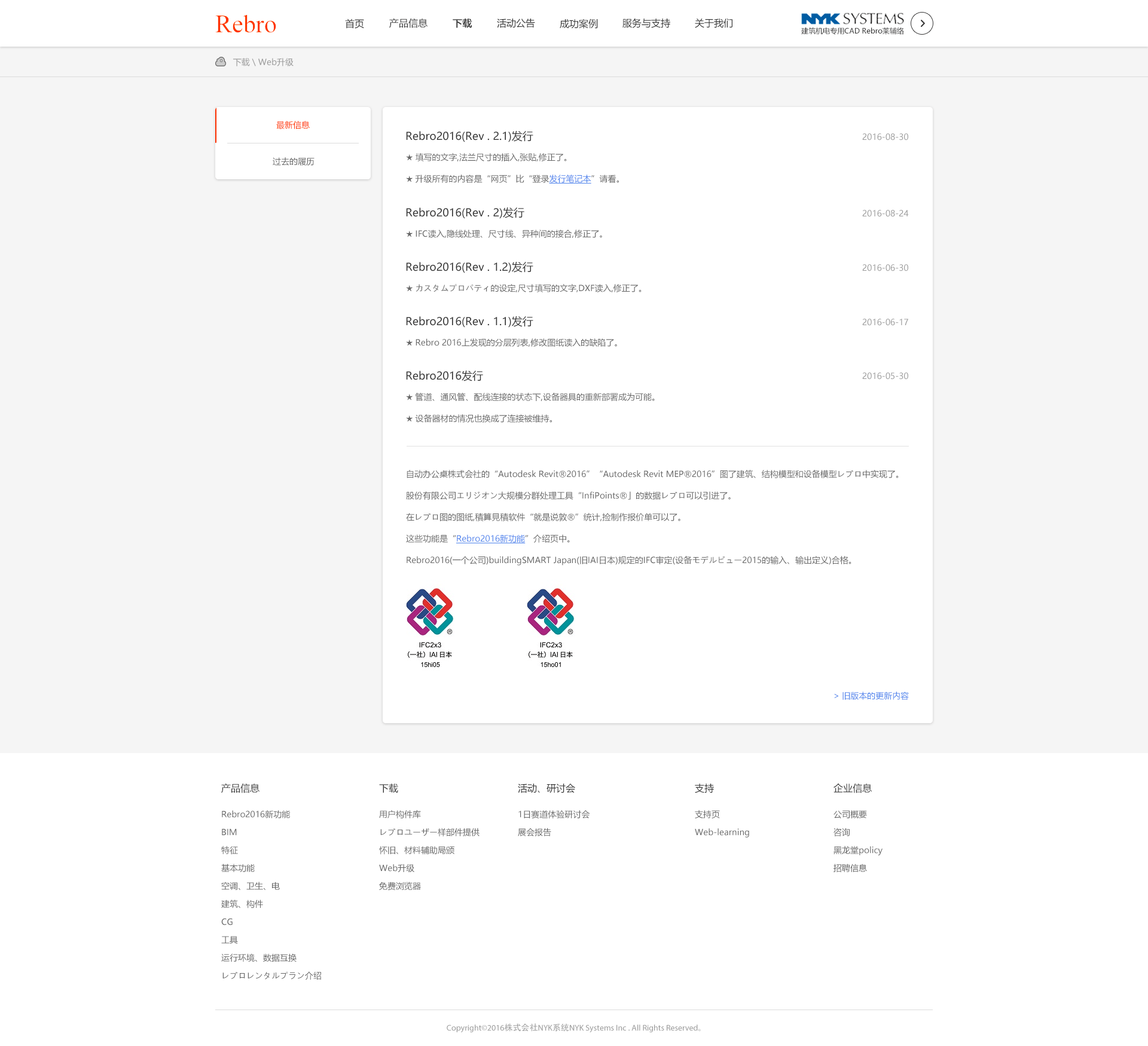
Task: Click the circled arrow next to NYK Systems
Action: tap(921, 23)
